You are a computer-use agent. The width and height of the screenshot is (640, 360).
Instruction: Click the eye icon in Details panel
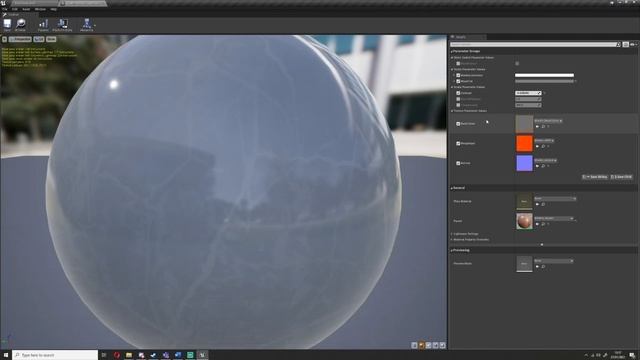tap(633, 44)
